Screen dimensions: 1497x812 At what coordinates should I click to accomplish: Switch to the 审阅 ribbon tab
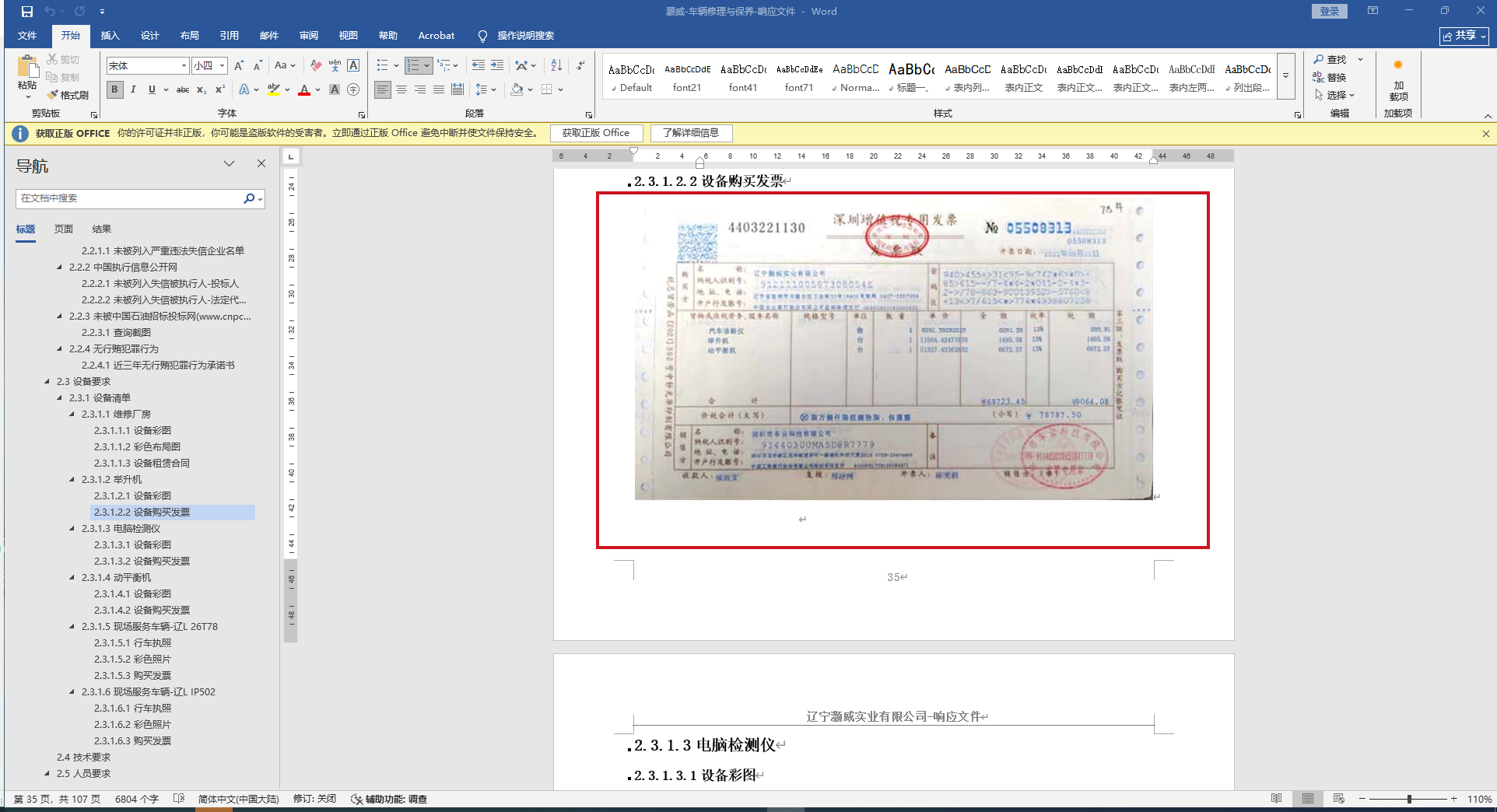[x=309, y=36]
